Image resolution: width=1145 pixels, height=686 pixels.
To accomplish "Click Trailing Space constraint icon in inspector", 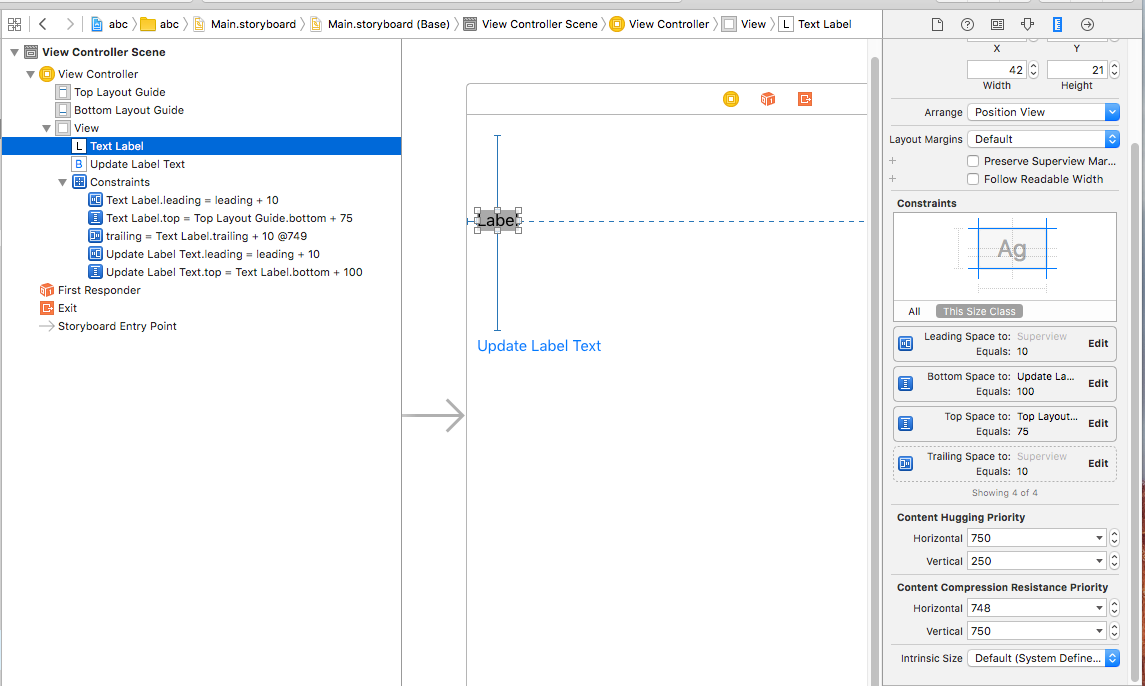I will (905, 464).
